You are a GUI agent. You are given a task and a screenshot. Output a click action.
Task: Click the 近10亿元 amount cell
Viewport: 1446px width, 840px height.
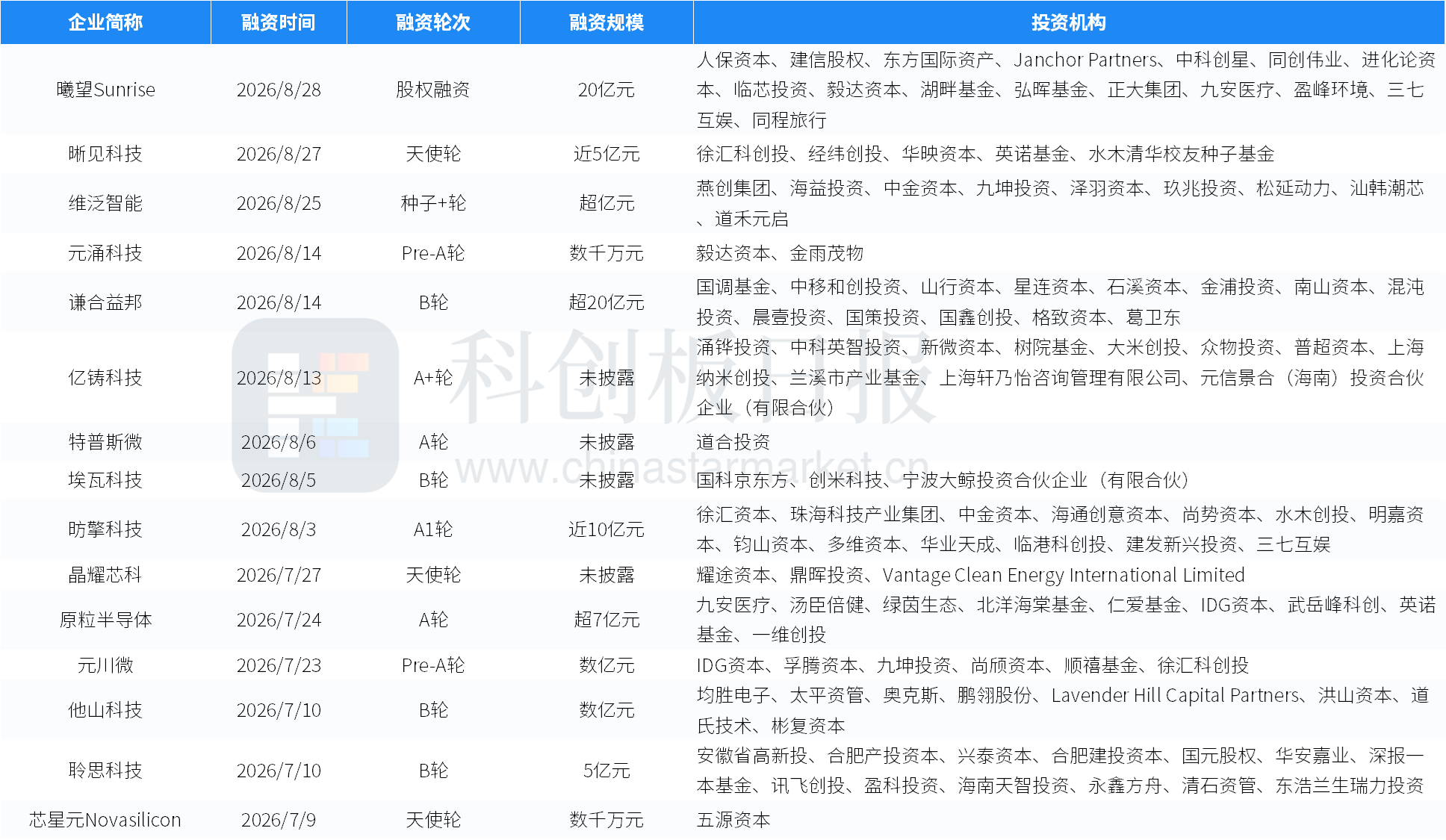pos(606,529)
